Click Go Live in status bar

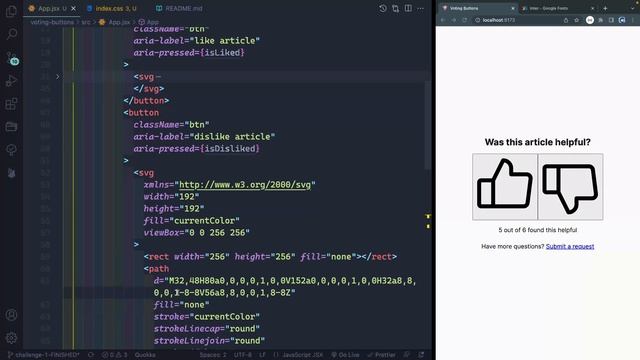point(345,355)
